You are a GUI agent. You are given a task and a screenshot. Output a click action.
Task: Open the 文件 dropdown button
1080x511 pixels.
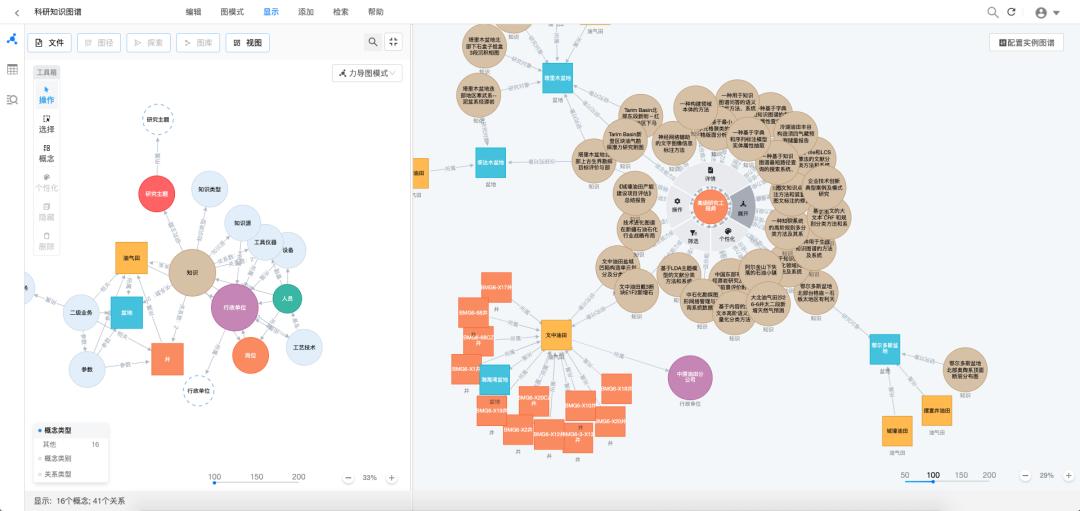pyautogui.click(x=49, y=43)
